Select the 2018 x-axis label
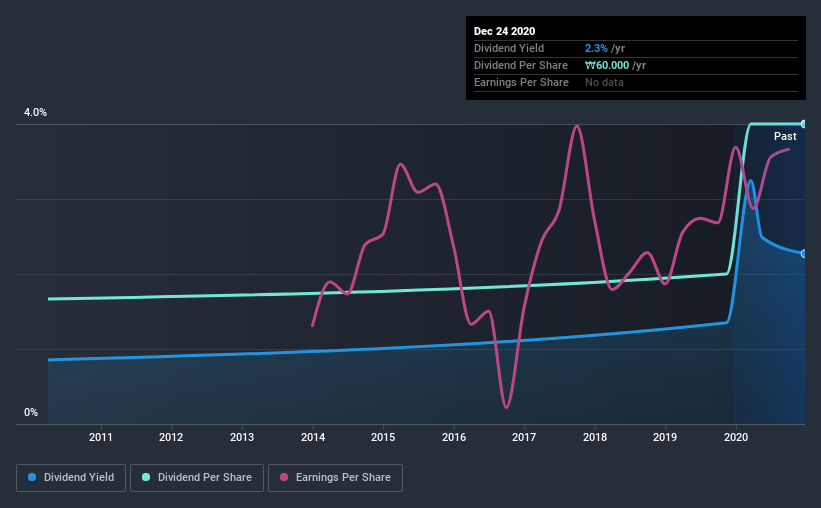 (x=595, y=437)
